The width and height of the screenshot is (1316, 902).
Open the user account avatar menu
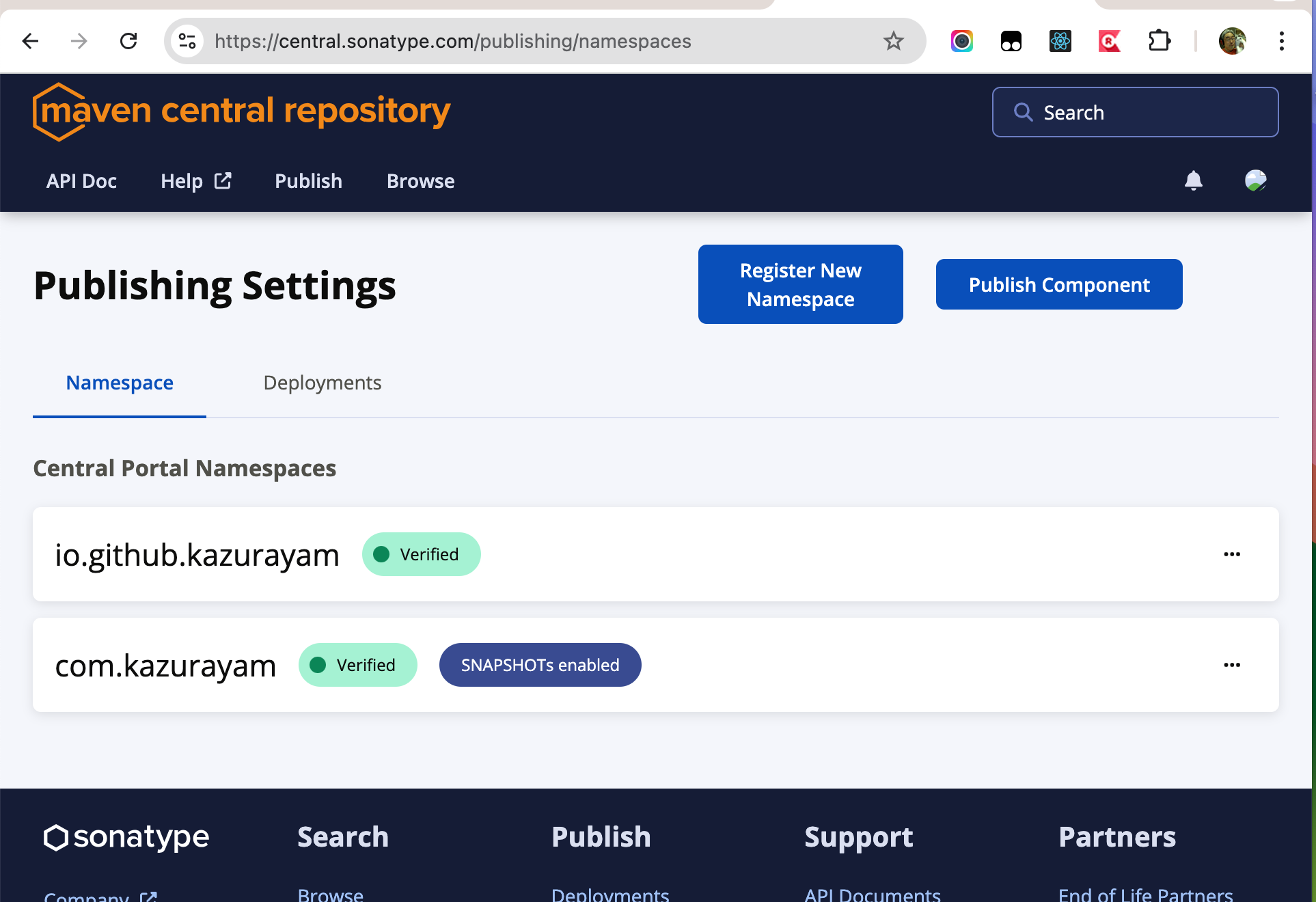tap(1255, 180)
